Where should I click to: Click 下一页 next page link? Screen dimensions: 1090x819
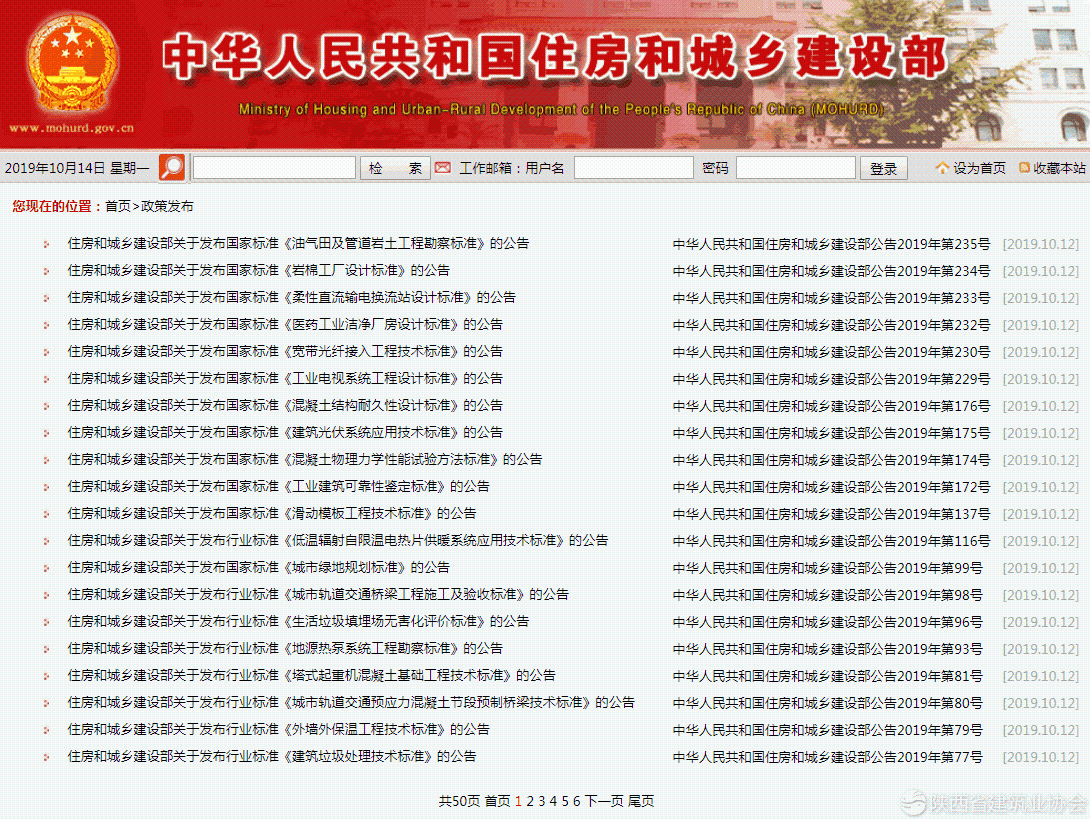[604, 802]
